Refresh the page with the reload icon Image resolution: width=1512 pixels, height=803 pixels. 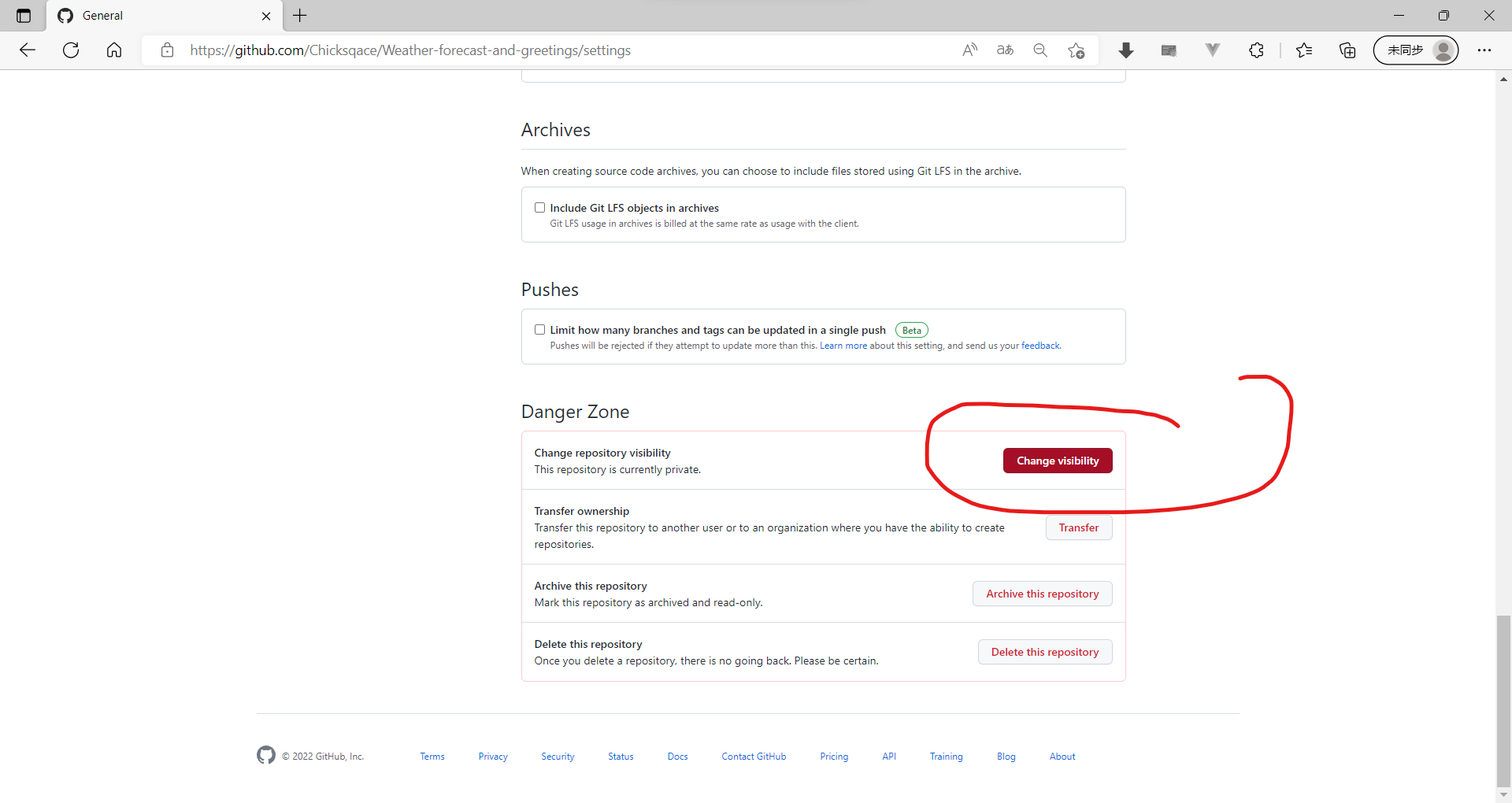coord(71,50)
